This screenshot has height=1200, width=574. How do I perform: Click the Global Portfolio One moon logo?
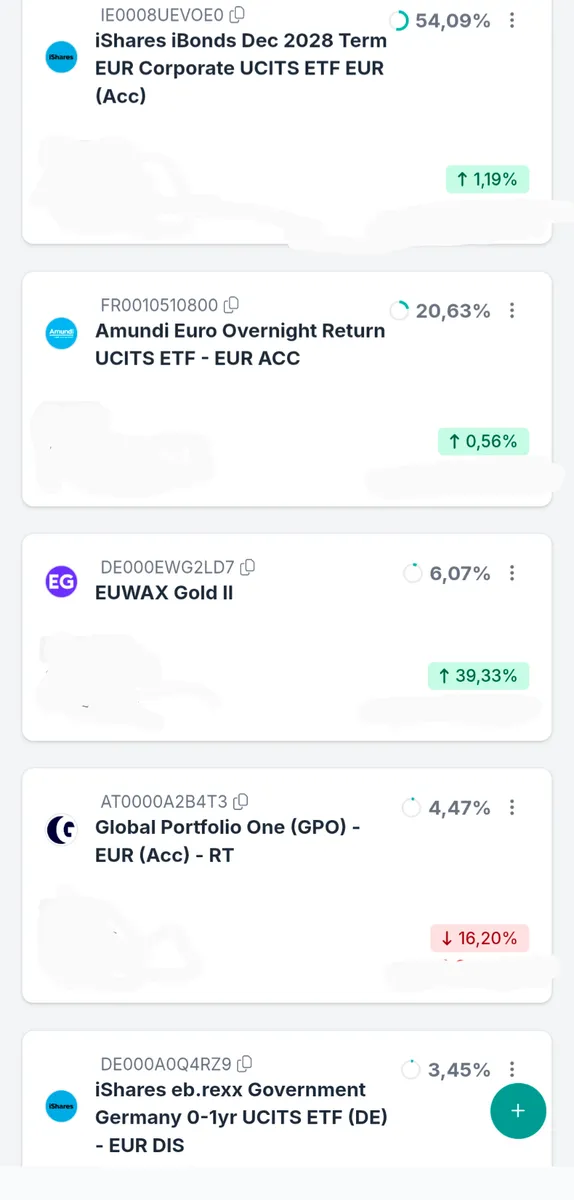[62, 829]
